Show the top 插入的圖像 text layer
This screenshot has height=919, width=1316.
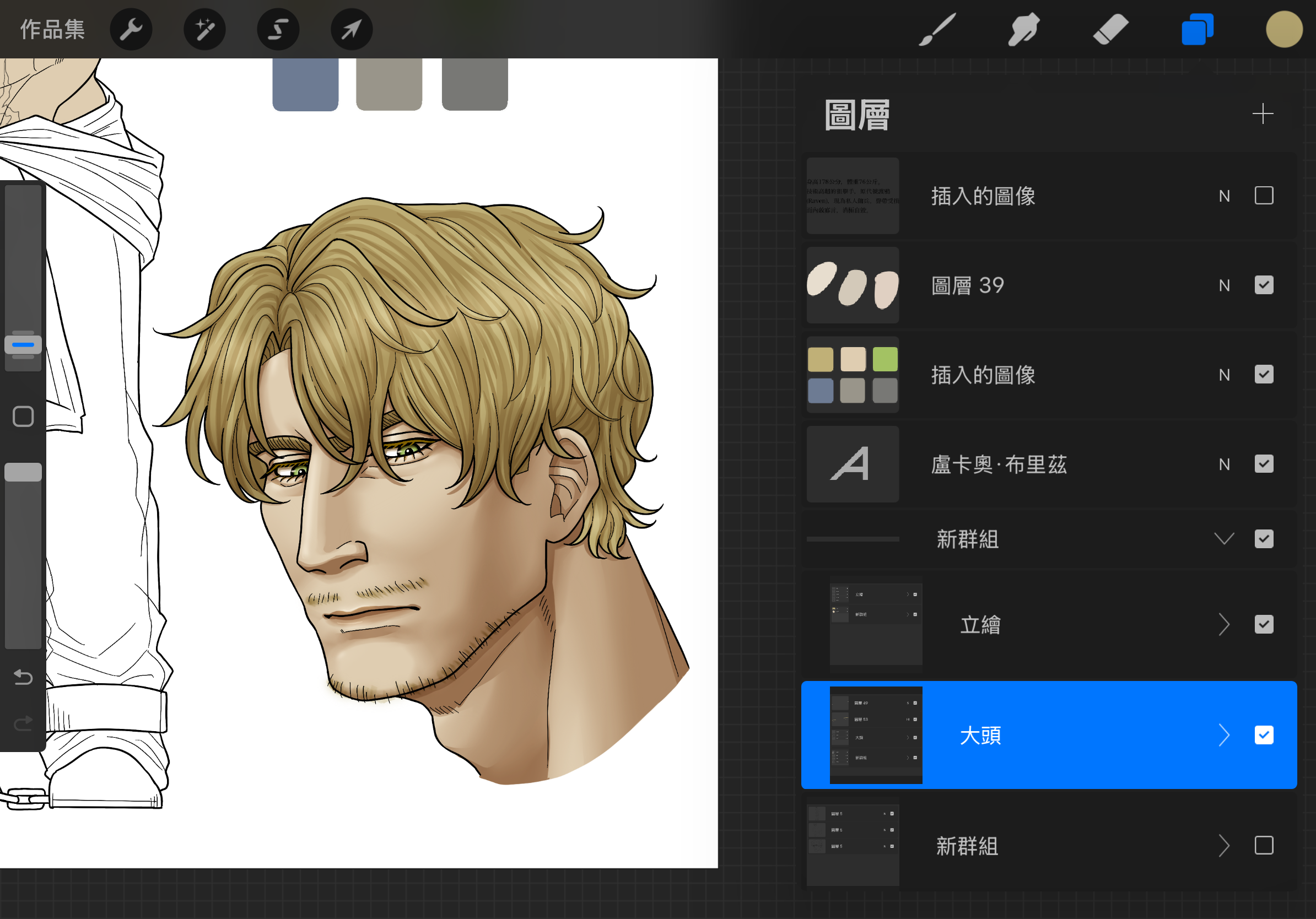click(x=1263, y=196)
